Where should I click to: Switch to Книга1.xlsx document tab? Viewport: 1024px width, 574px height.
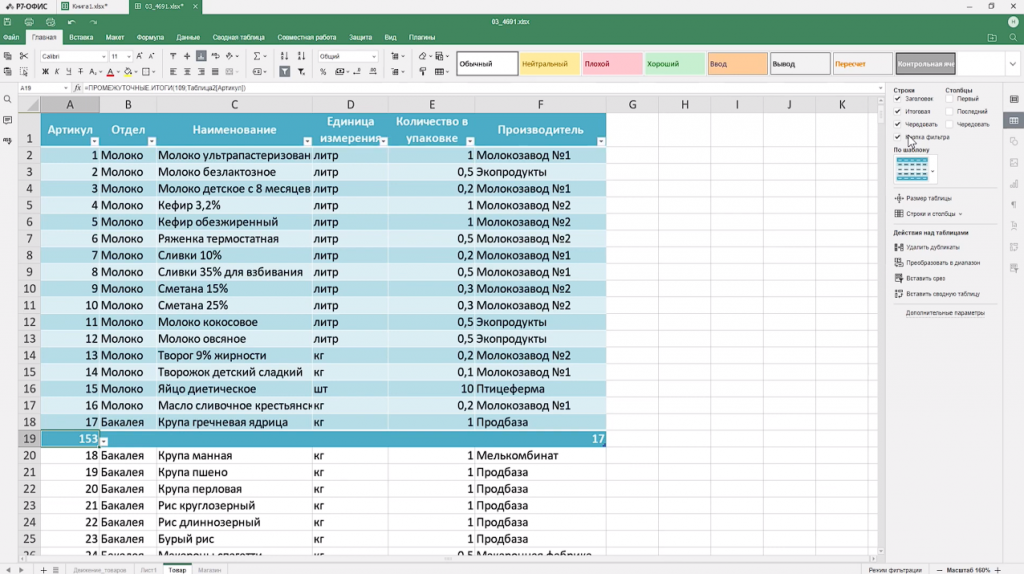(89, 7)
